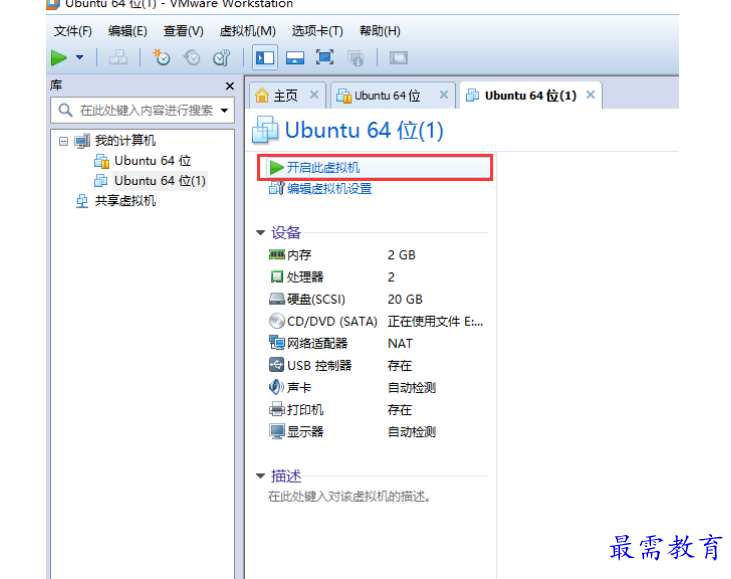This screenshot has width=731, height=579.
Task: Switch to the 主页 tab
Action: pos(285,96)
